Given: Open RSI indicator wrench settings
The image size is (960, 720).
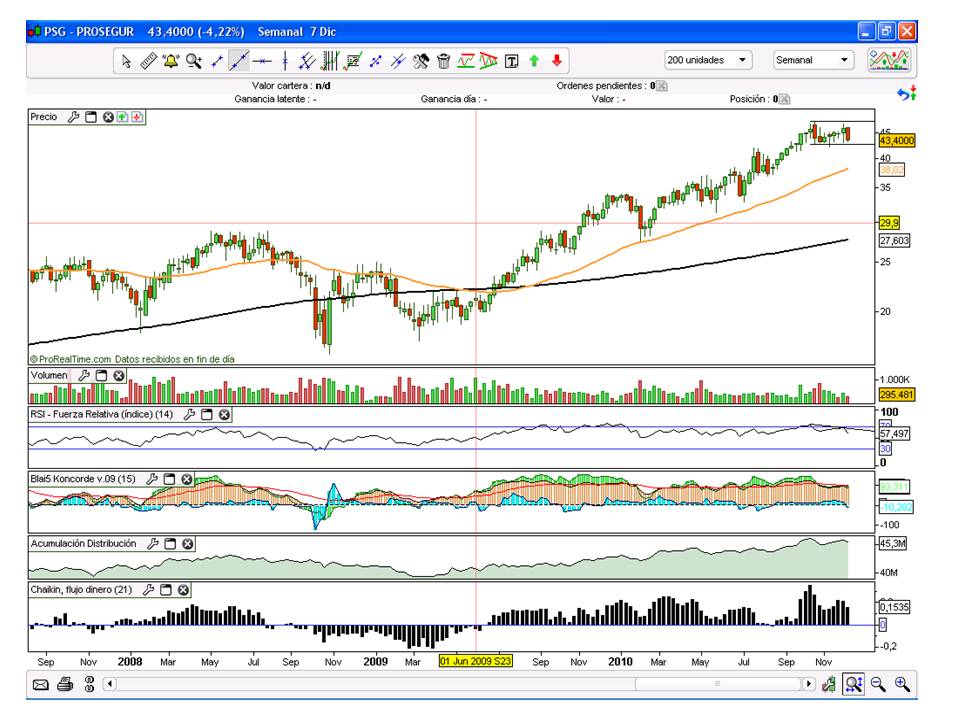Looking at the screenshot, I should tap(190, 414).
